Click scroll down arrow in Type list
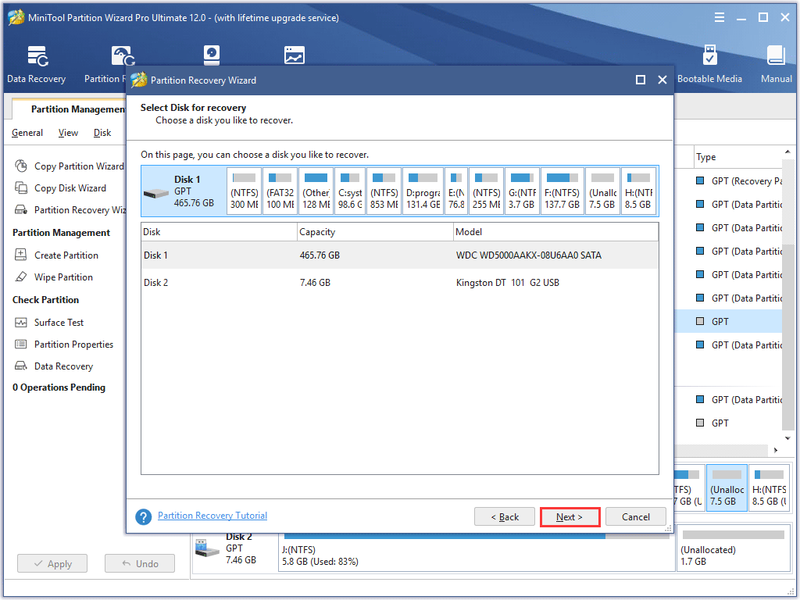Viewport: 800px width, 600px height. 787,438
